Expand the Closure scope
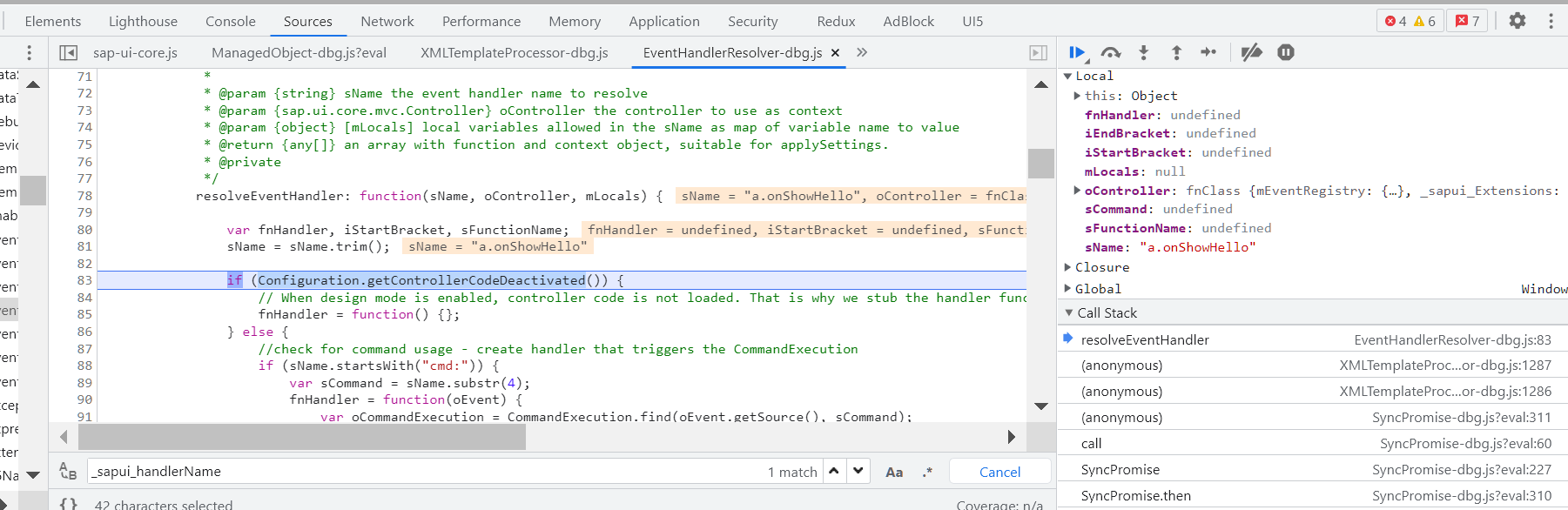 1069,267
